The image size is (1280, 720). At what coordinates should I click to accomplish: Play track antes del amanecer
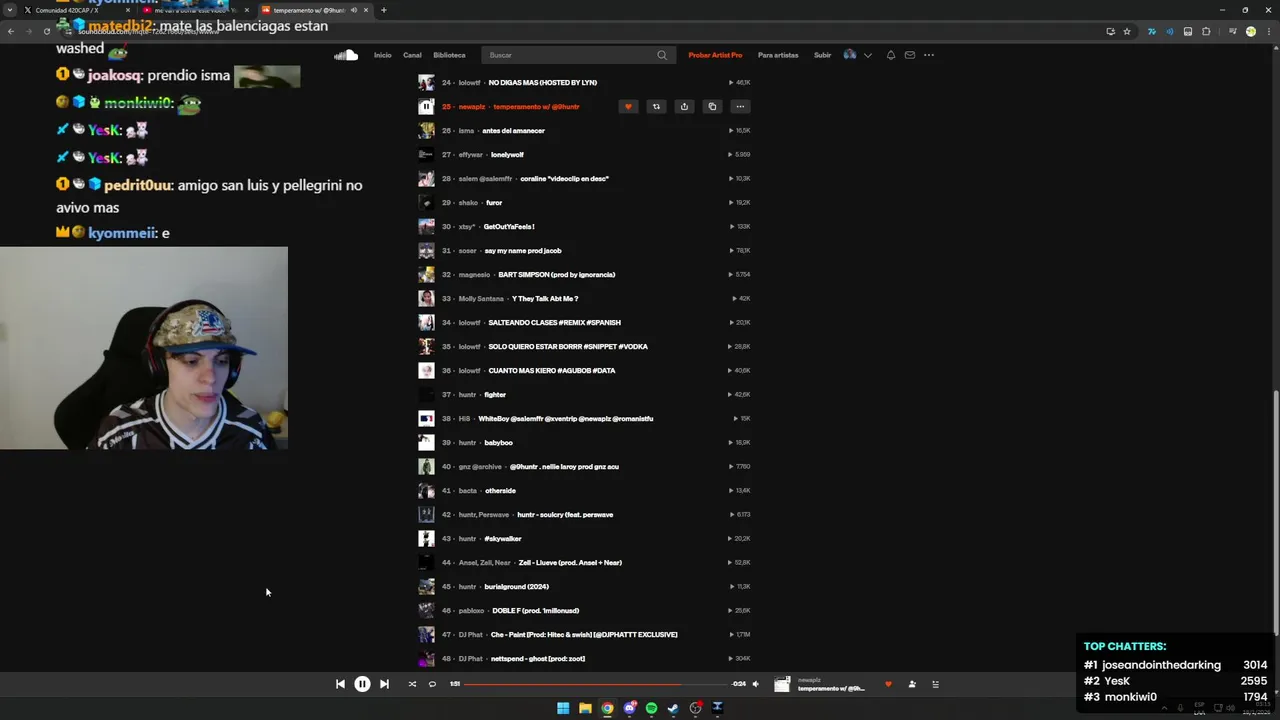point(513,130)
